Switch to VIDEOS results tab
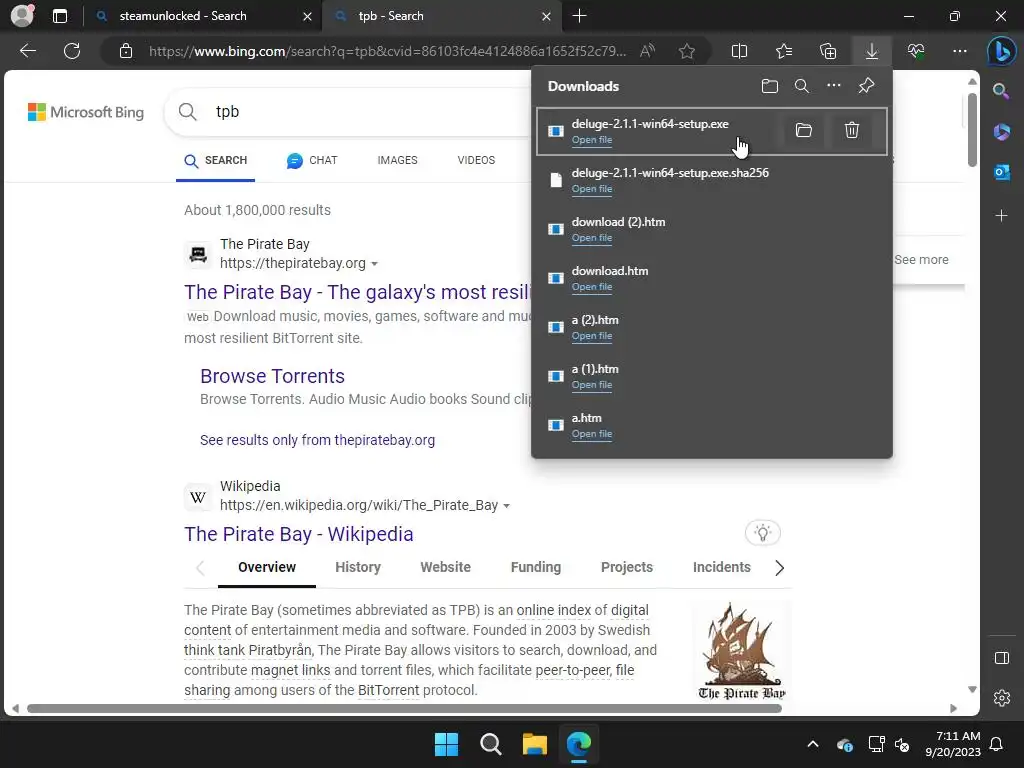 pos(476,161)
